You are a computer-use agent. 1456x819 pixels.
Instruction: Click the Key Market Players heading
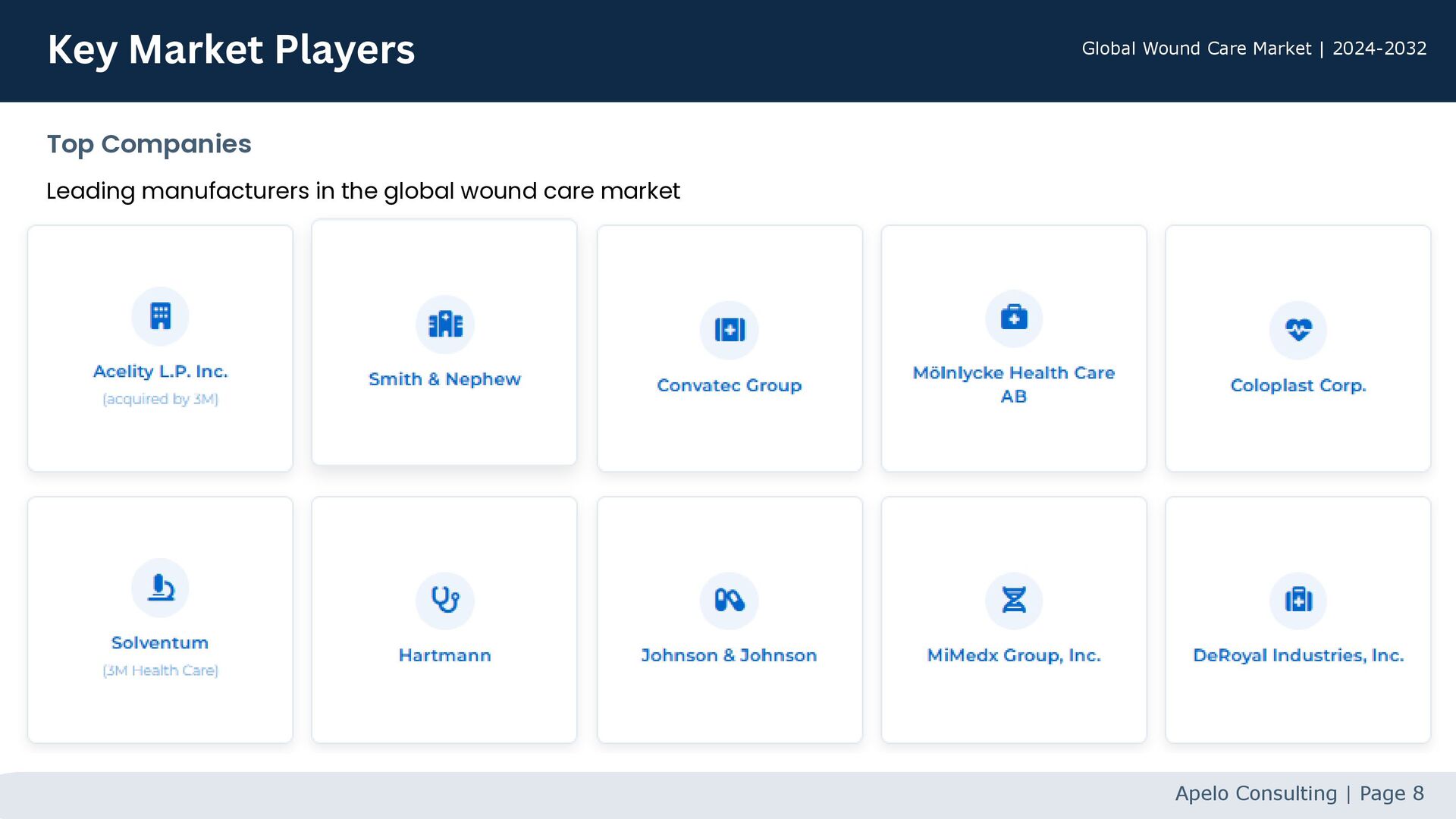pos(231,50)
